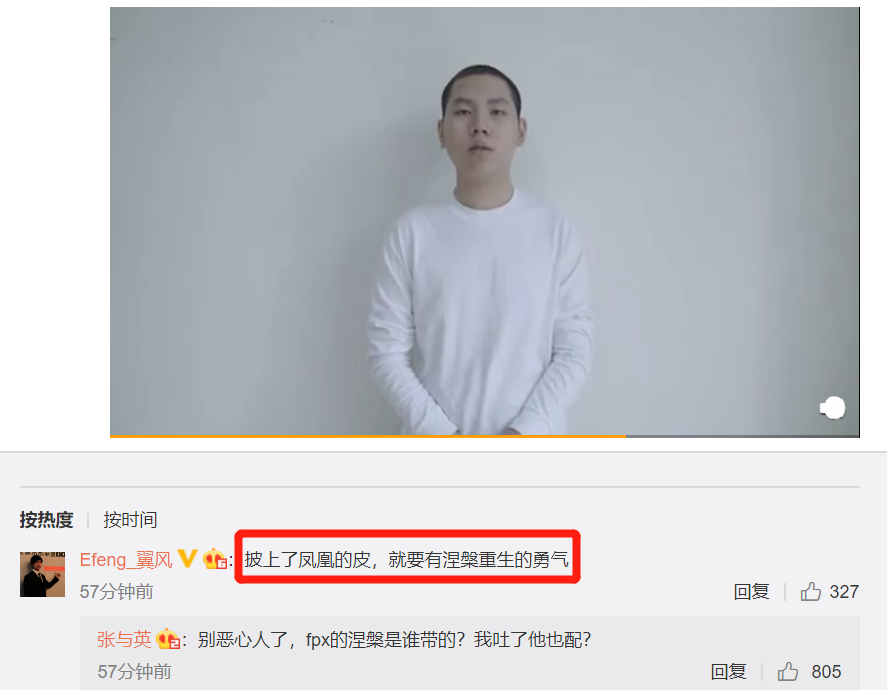The image size is (887, 690).
Task: Open Efeng_翼风's avatar picture
Action: click(42, 574)
